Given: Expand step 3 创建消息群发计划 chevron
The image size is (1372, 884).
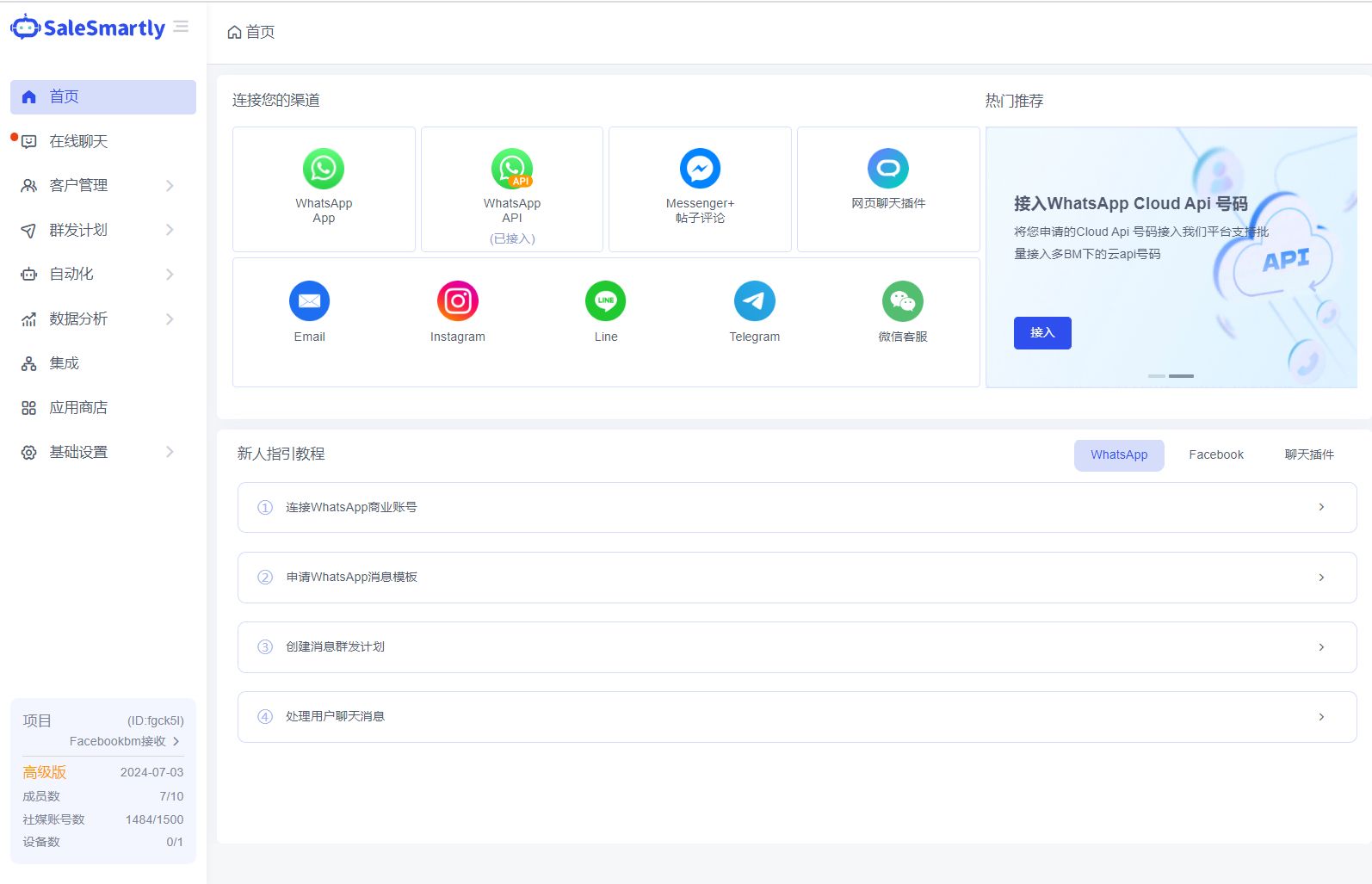Looking at the screenshot, I should [1321, 647].
